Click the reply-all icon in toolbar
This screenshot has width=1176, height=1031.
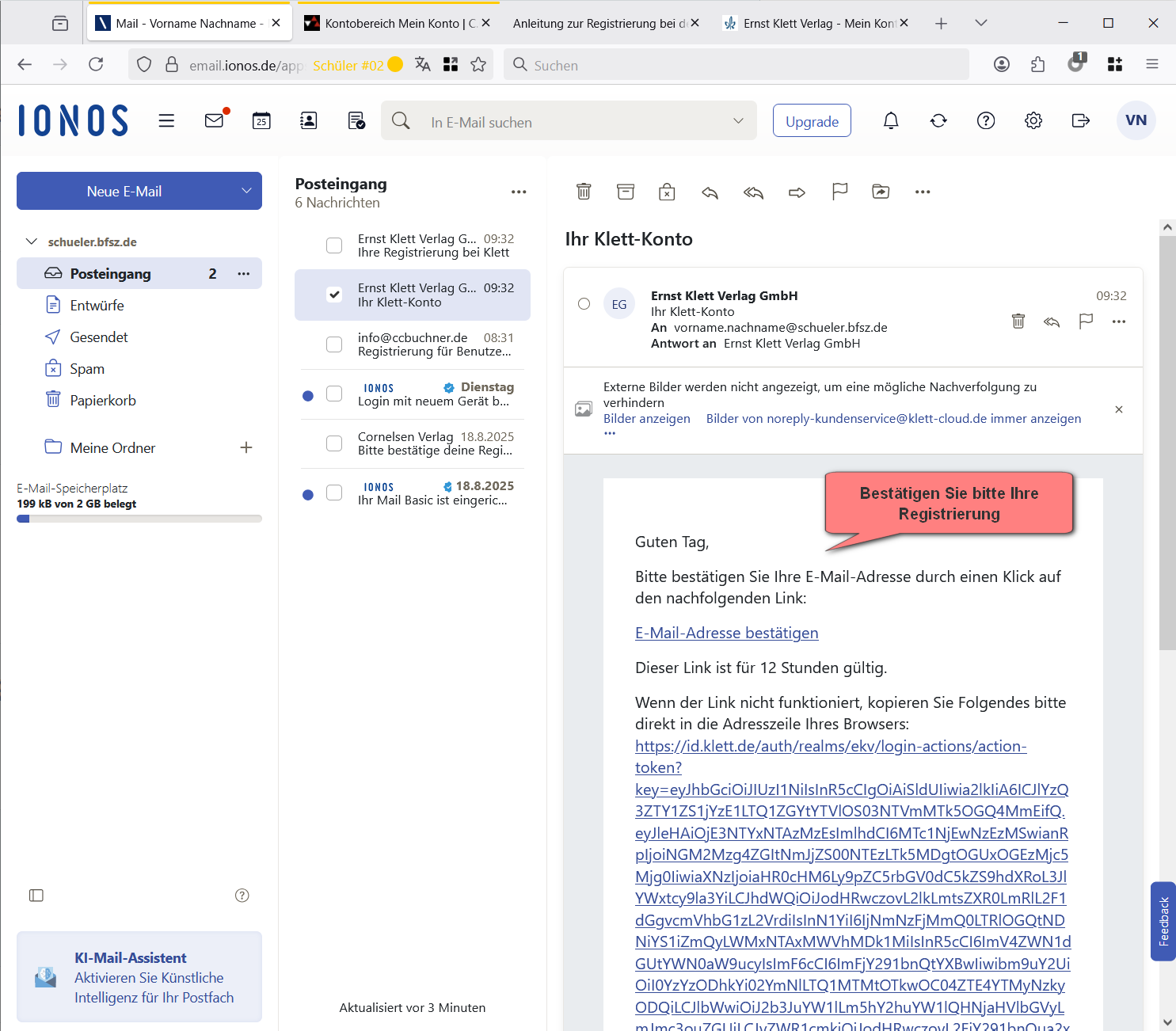click(753, 192)
